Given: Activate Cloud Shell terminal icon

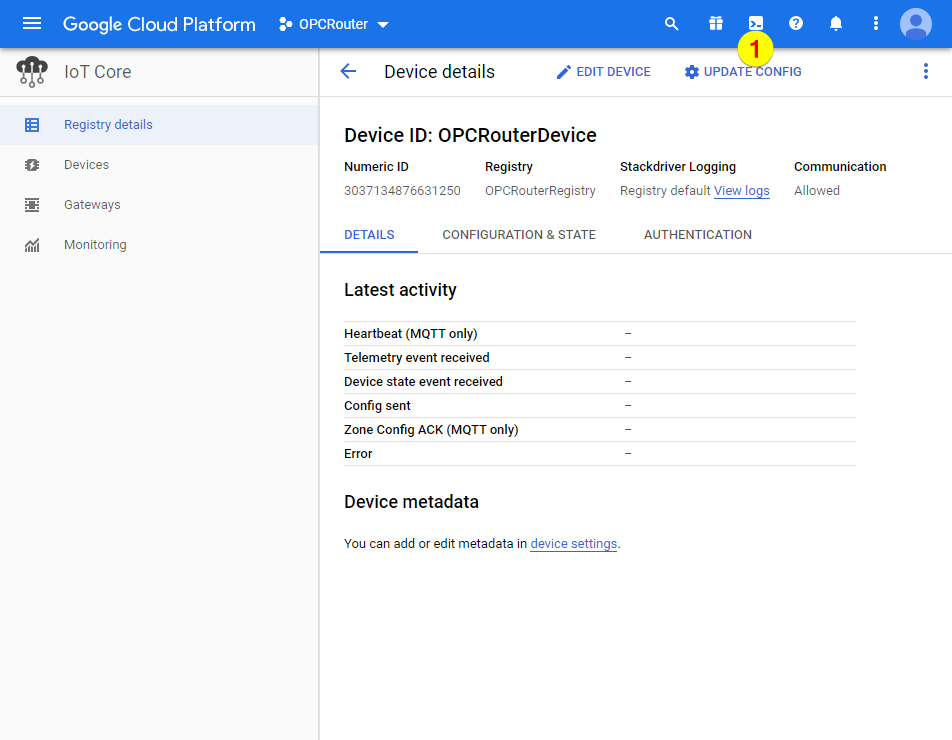Looking at the screenshot, I should 756,23.
